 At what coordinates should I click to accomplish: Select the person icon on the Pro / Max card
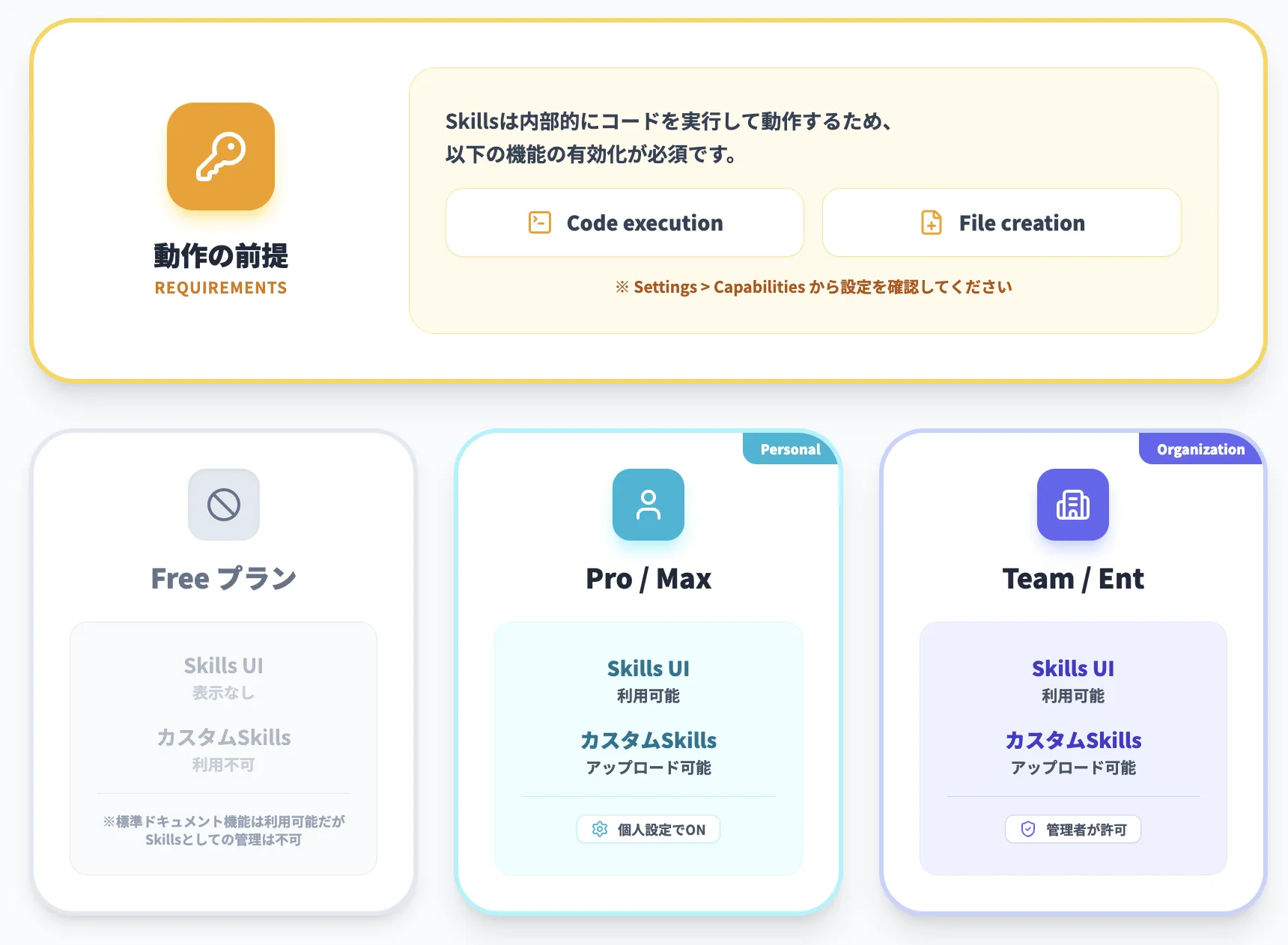point(648,505)
